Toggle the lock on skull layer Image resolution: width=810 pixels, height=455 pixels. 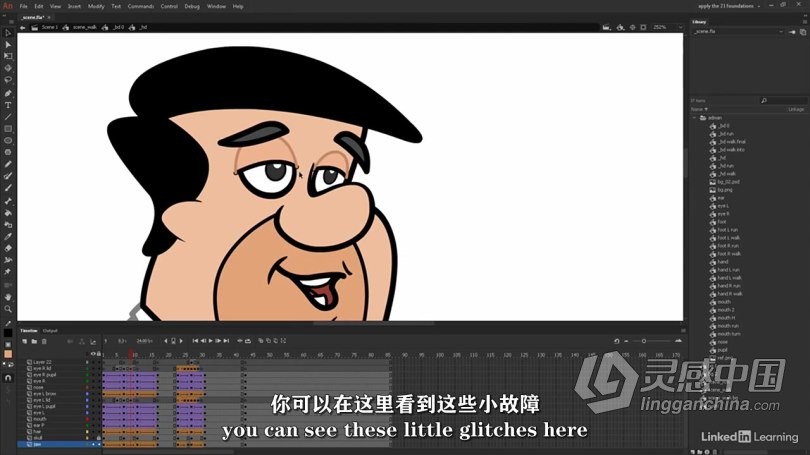click(99, 438)
